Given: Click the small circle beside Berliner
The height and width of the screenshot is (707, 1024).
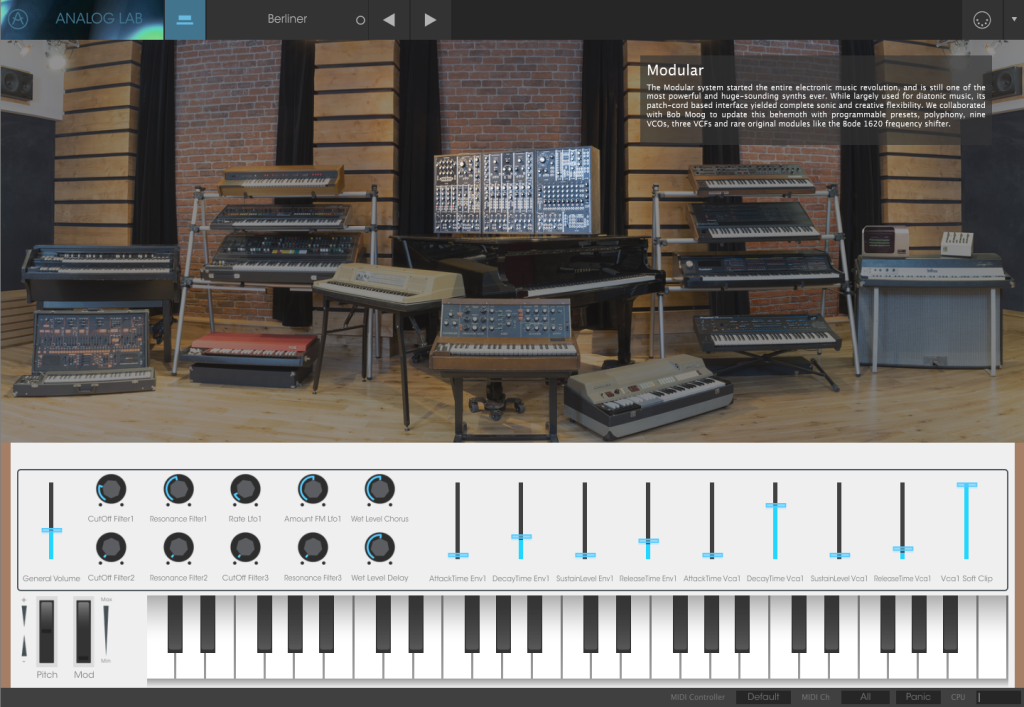Looking at the screenshot, I should point(360,20).
